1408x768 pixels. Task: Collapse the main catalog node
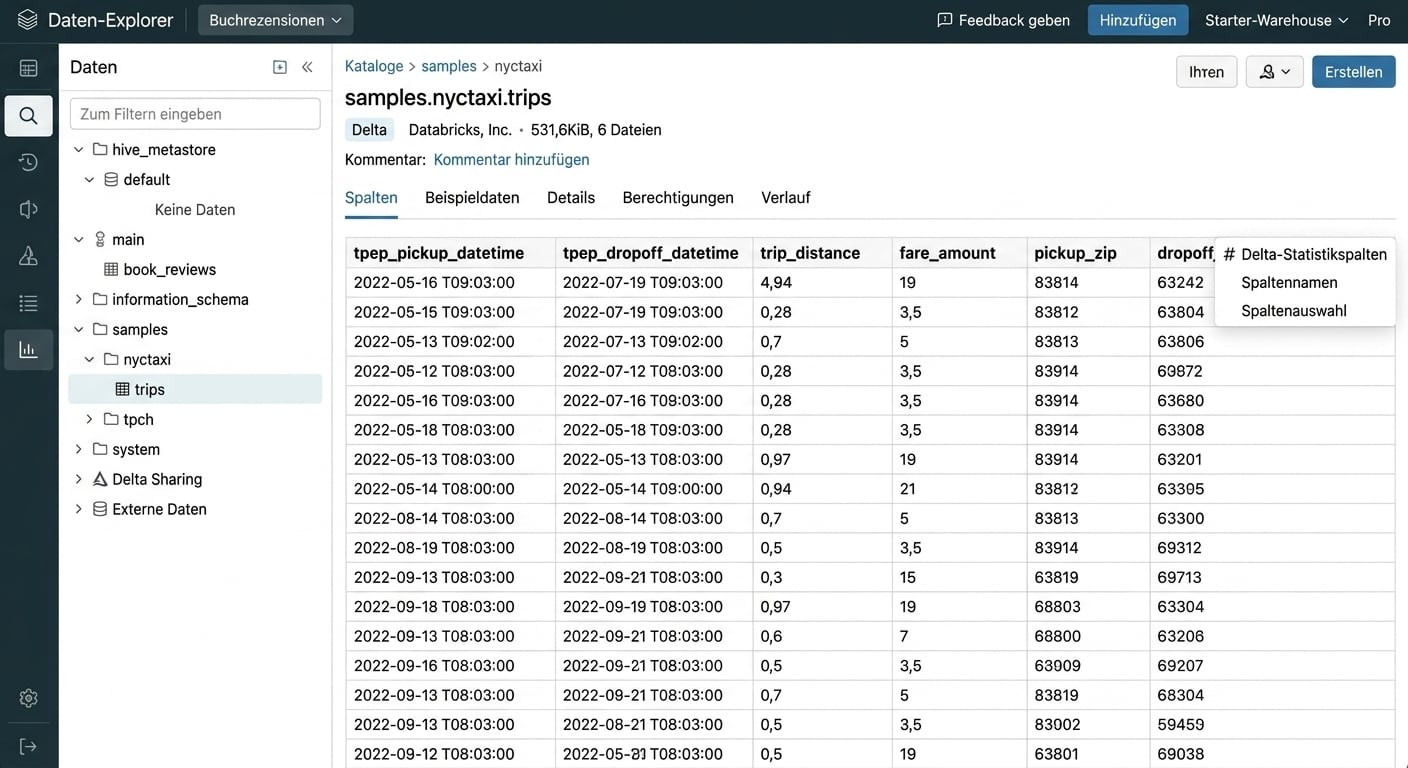[78, 239]
